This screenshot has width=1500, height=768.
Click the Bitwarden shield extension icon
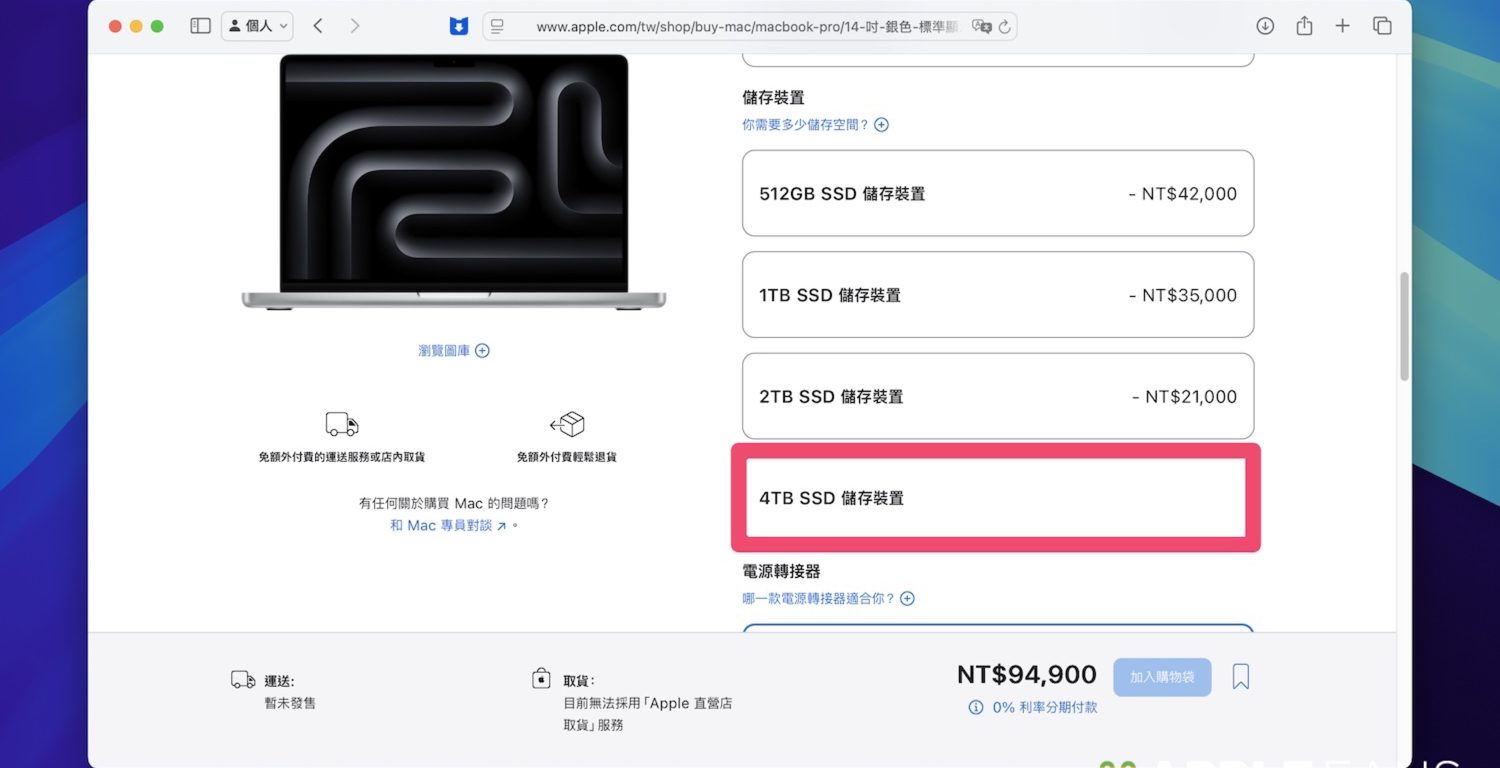click(x=459, y=26)
